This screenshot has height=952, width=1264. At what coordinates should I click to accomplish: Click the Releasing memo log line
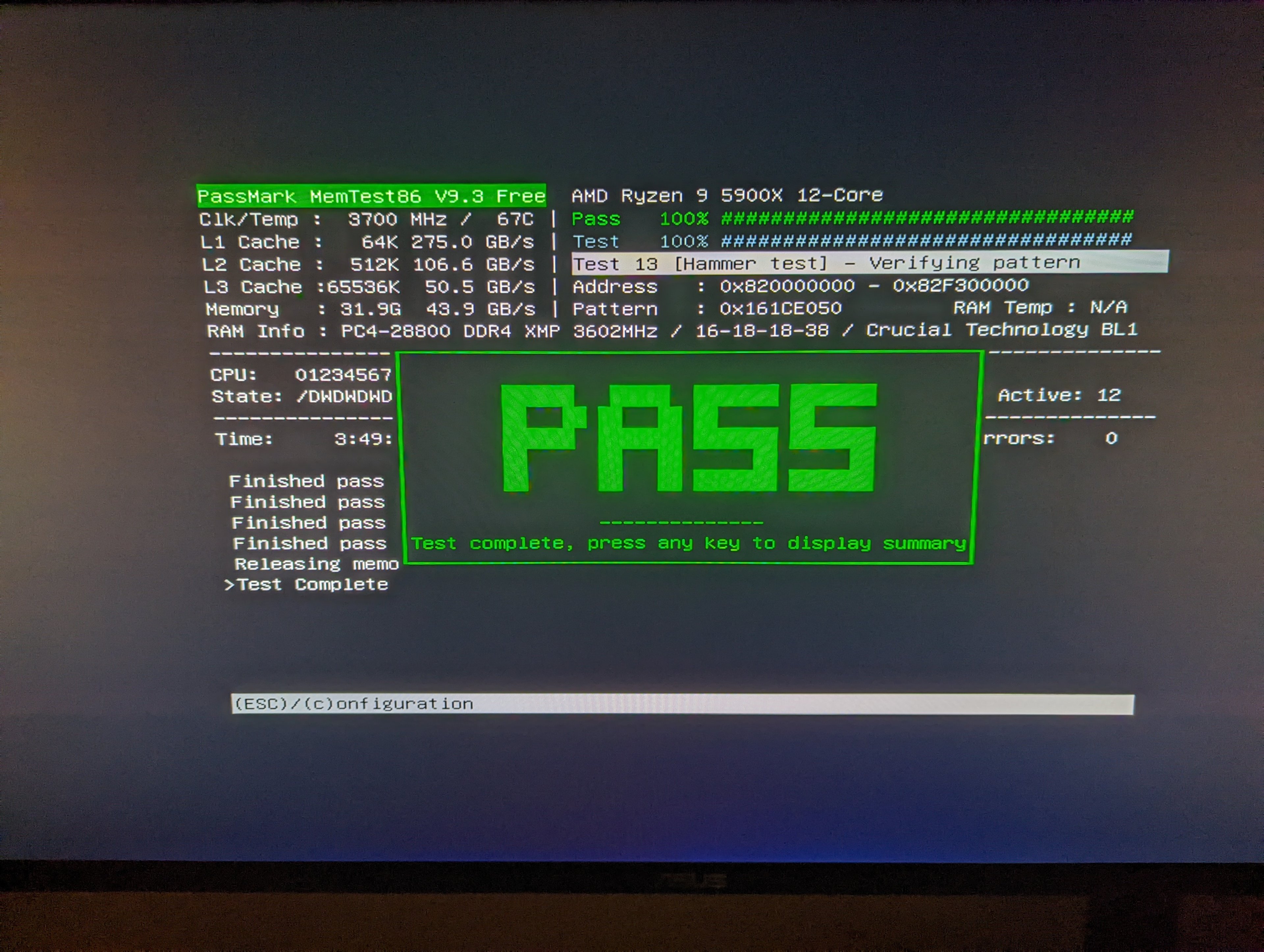point(316,564)
